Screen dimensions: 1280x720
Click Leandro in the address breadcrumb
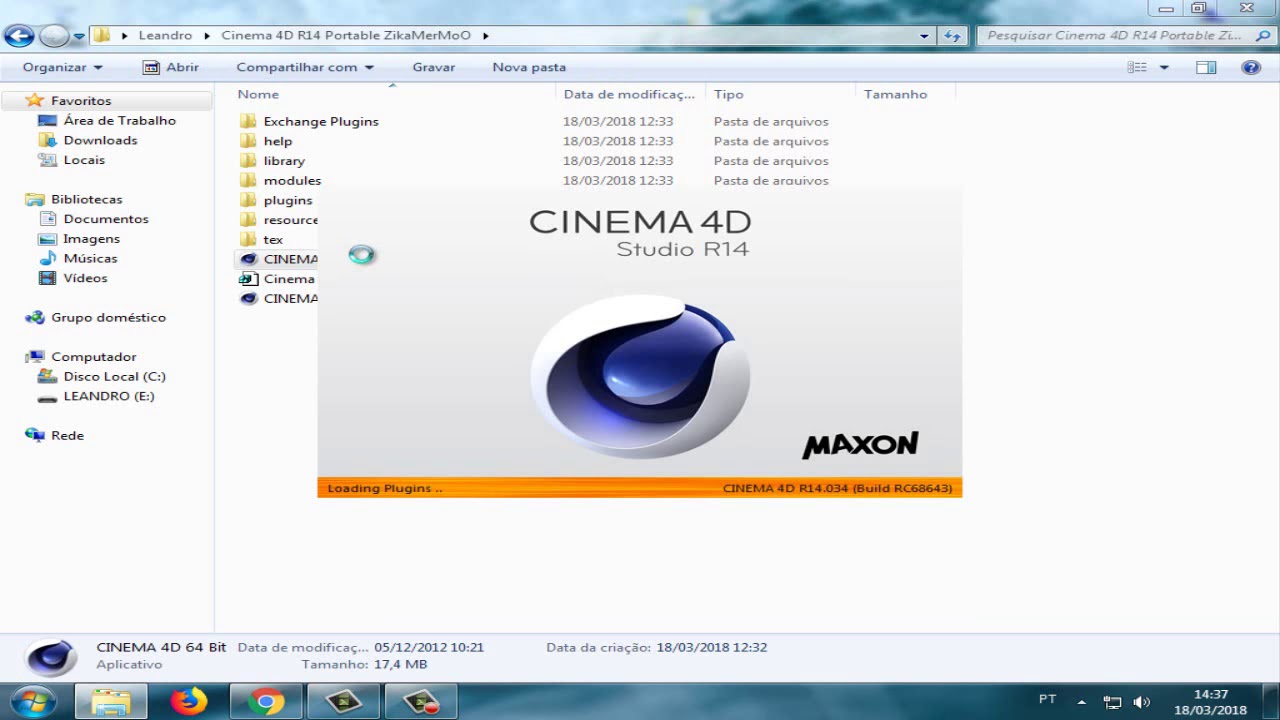point(165,35)
